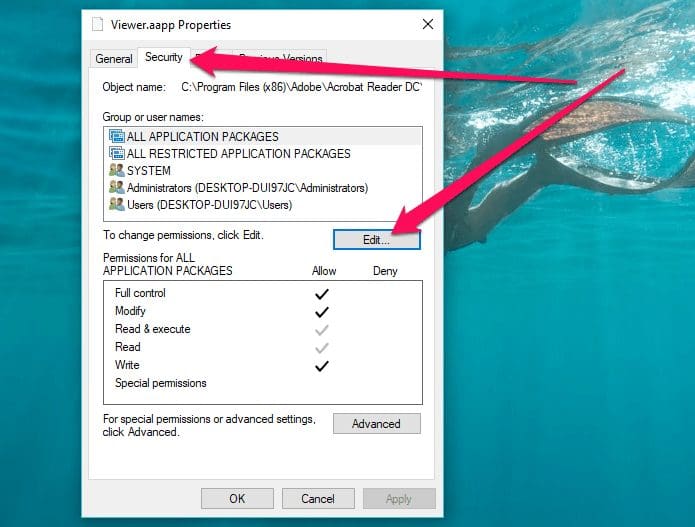Open the Previous Versions tab

coord(280,58)
